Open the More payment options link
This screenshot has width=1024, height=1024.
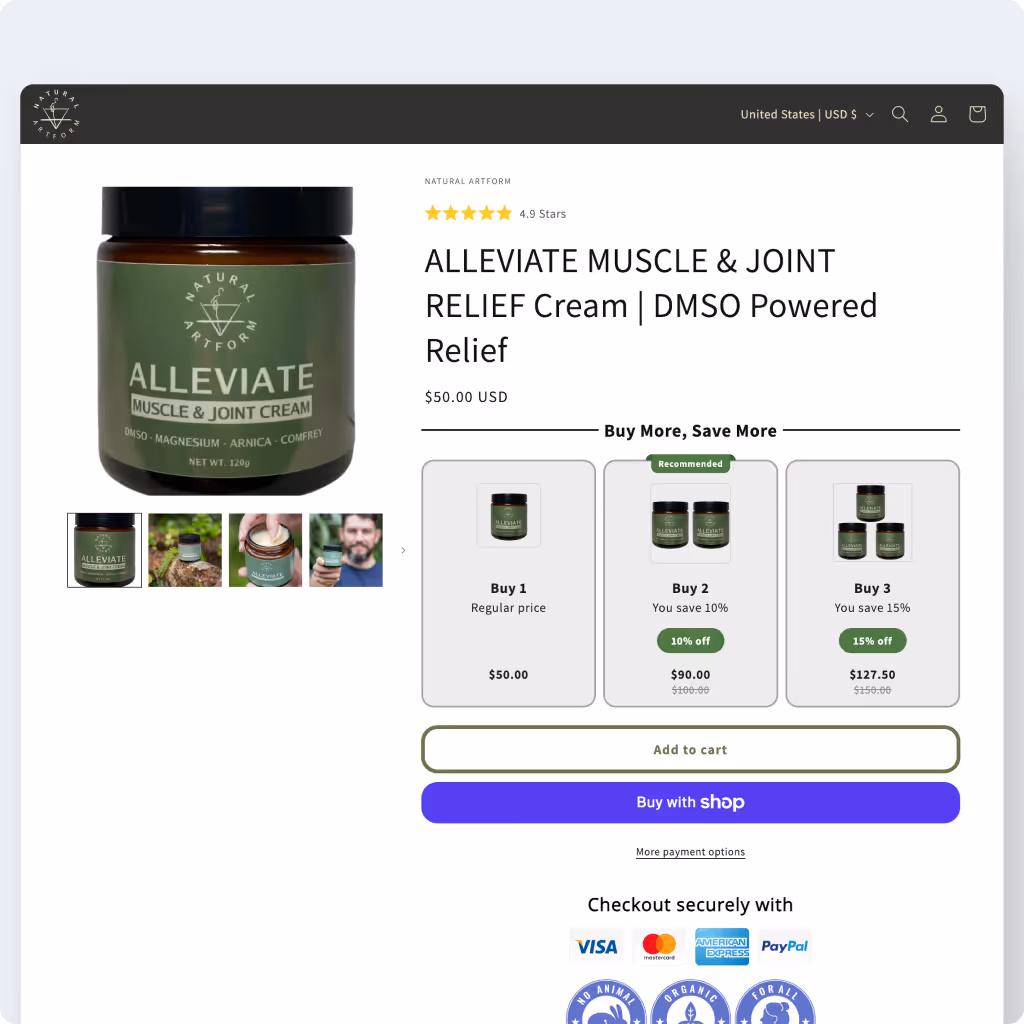(690, 852)
